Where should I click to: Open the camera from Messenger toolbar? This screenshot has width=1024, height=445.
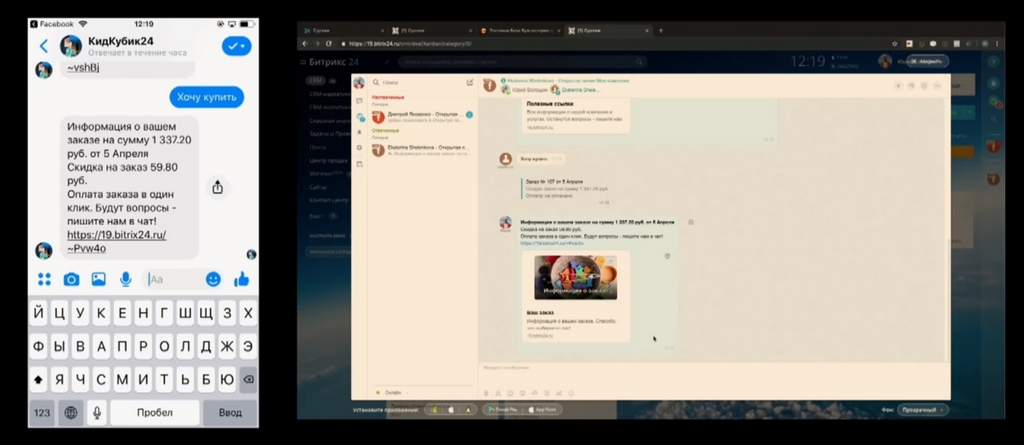(71, 280)
